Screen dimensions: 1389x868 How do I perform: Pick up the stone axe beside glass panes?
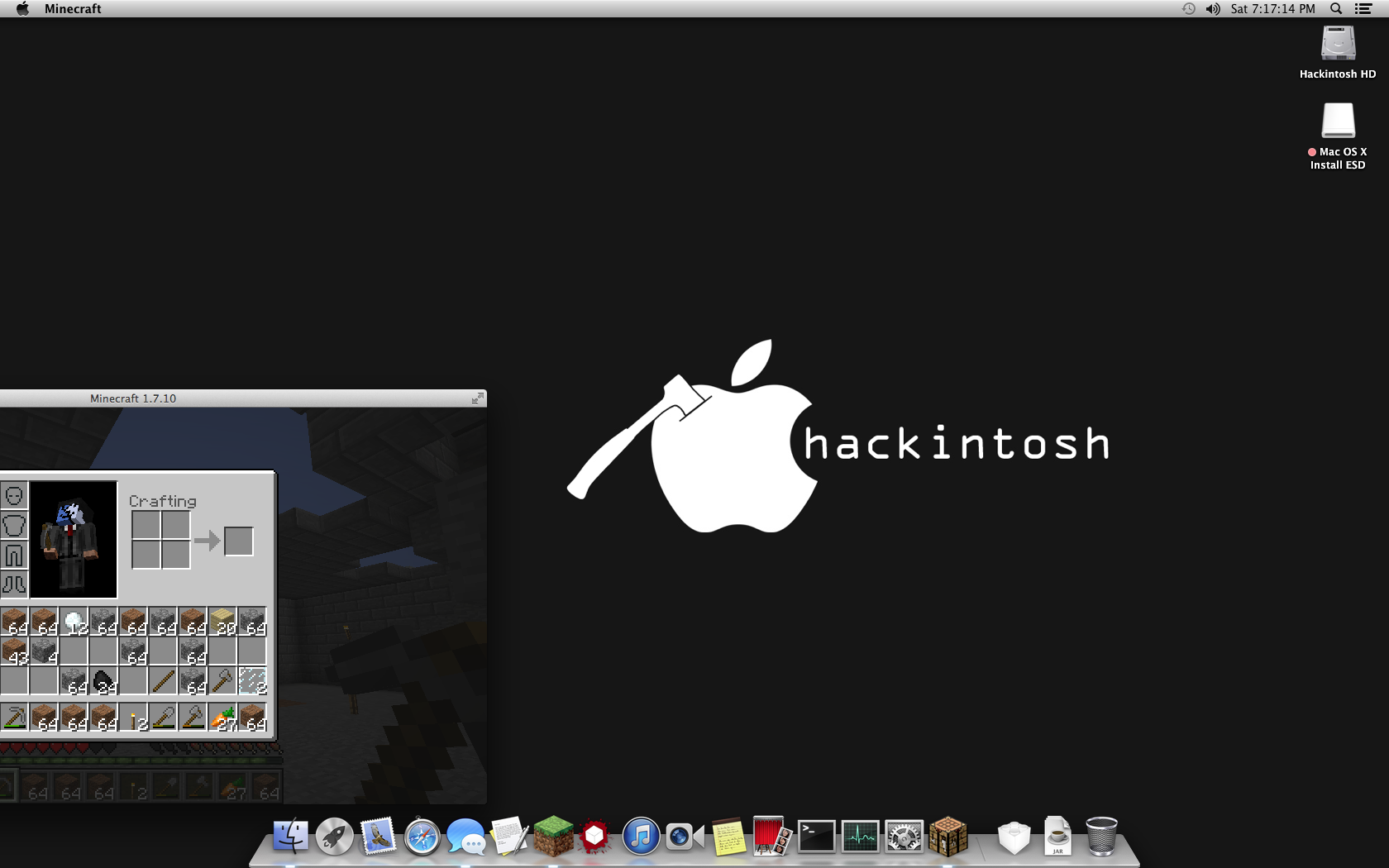(x=222, y=681)
